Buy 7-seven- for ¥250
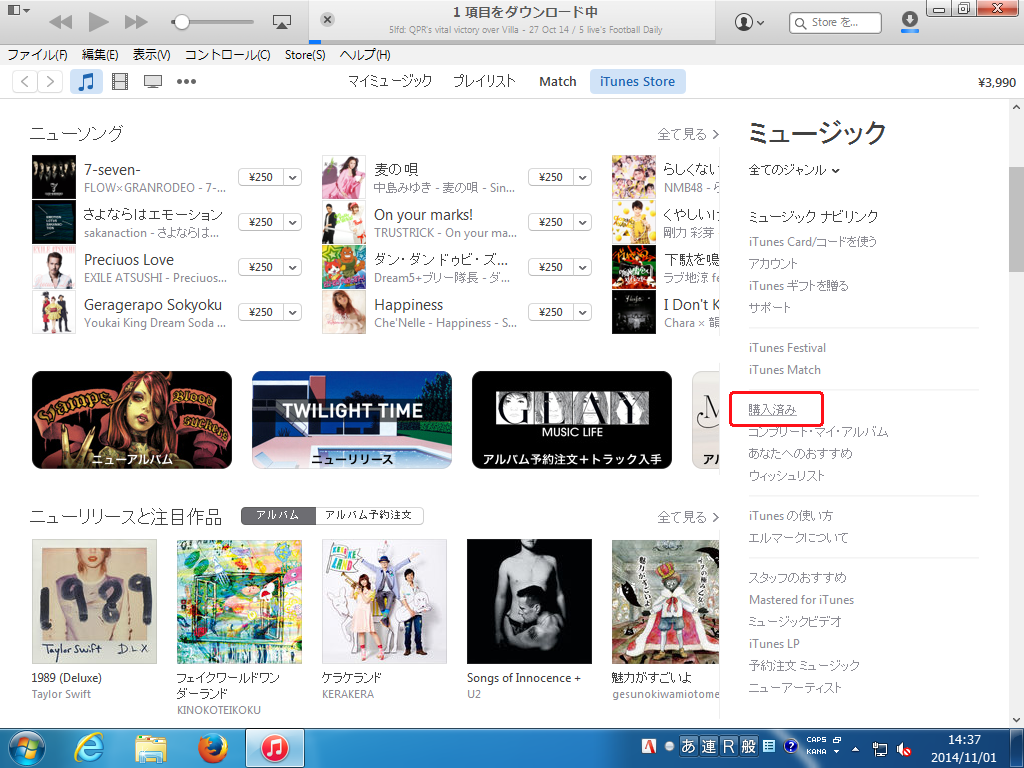Screen dimensions: 1024x768 [261, 177]
